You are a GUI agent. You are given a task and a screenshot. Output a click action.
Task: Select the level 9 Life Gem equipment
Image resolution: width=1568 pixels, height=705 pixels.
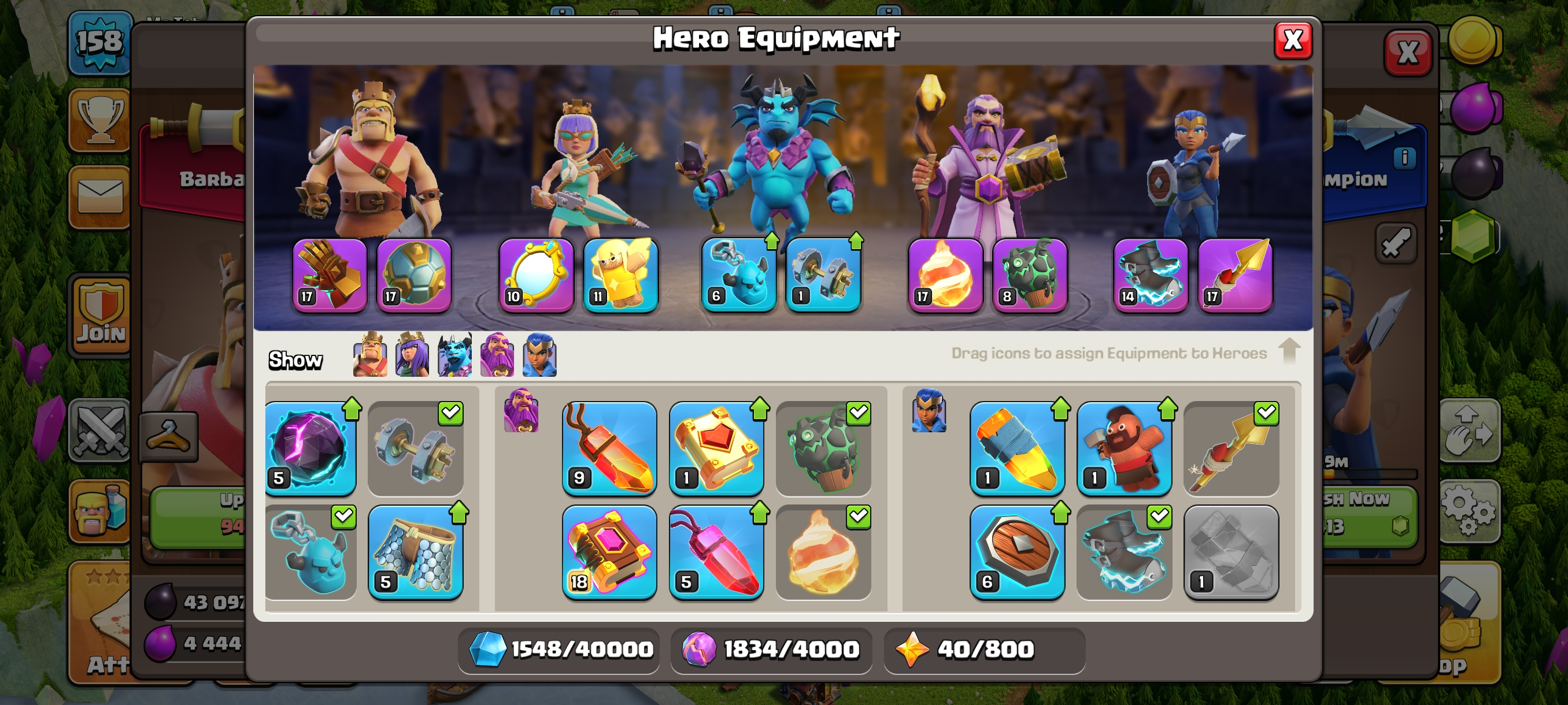(x=609, y=449)
